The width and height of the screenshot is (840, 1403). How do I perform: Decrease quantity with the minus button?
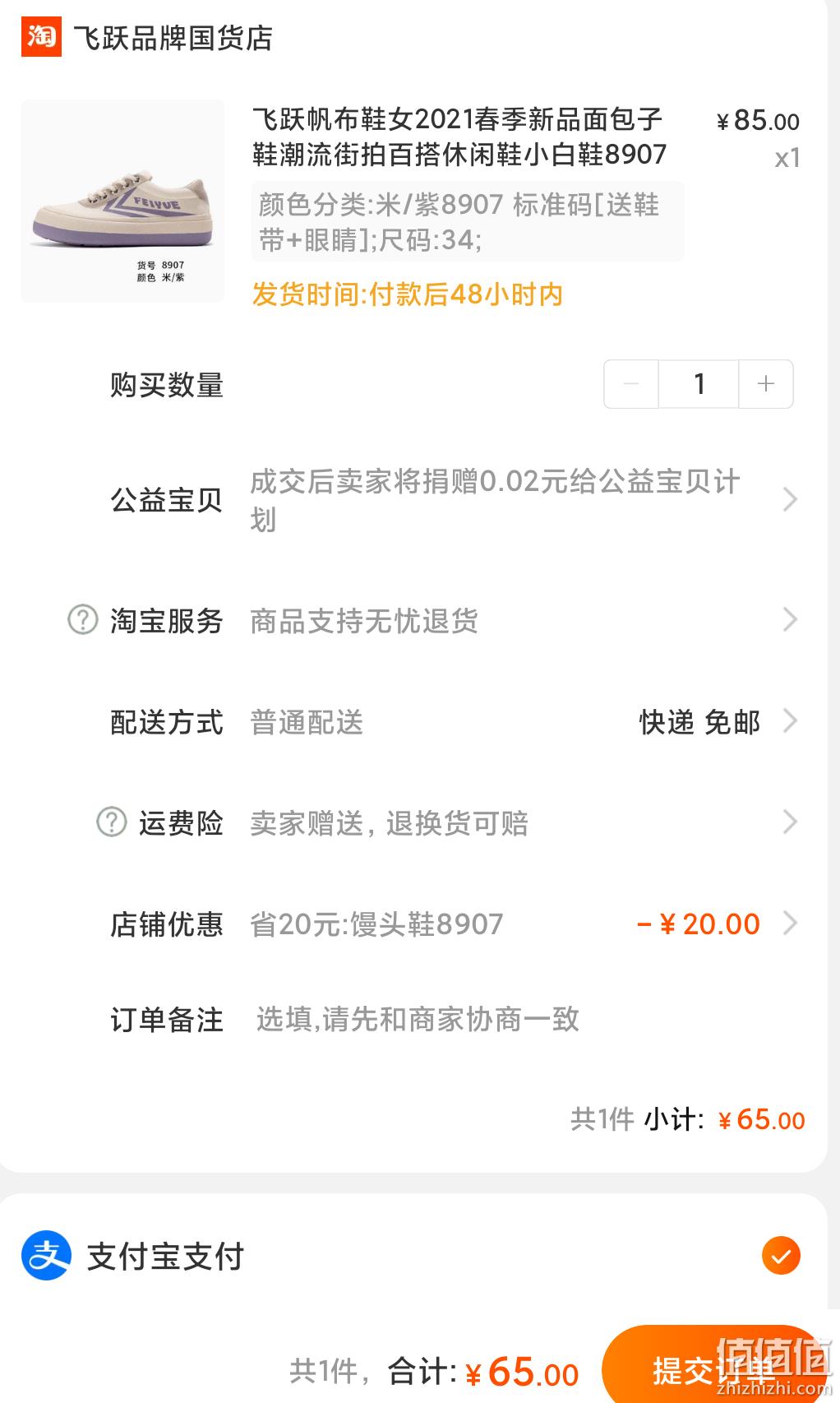(x=631, y=384)
